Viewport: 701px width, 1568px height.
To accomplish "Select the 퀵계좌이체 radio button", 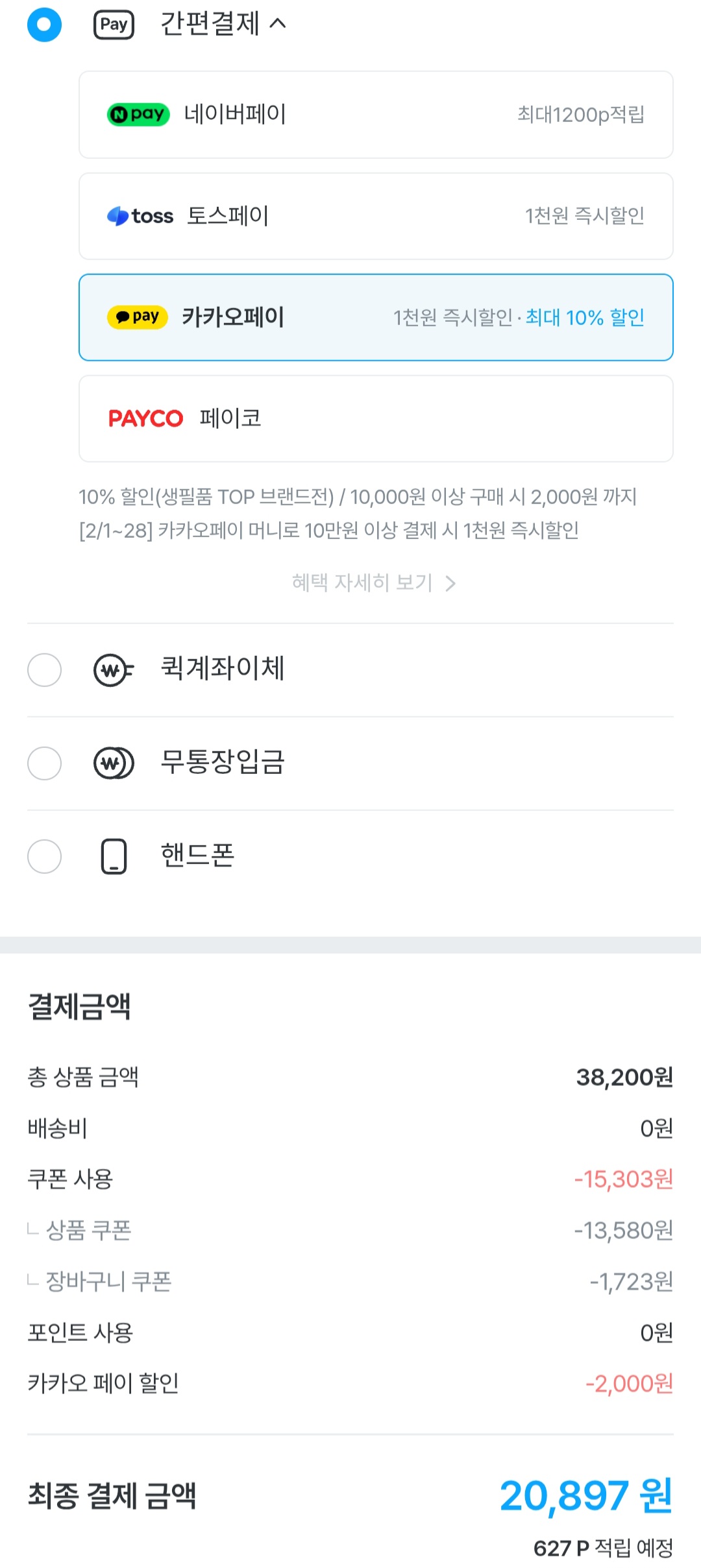I will 44,669.
